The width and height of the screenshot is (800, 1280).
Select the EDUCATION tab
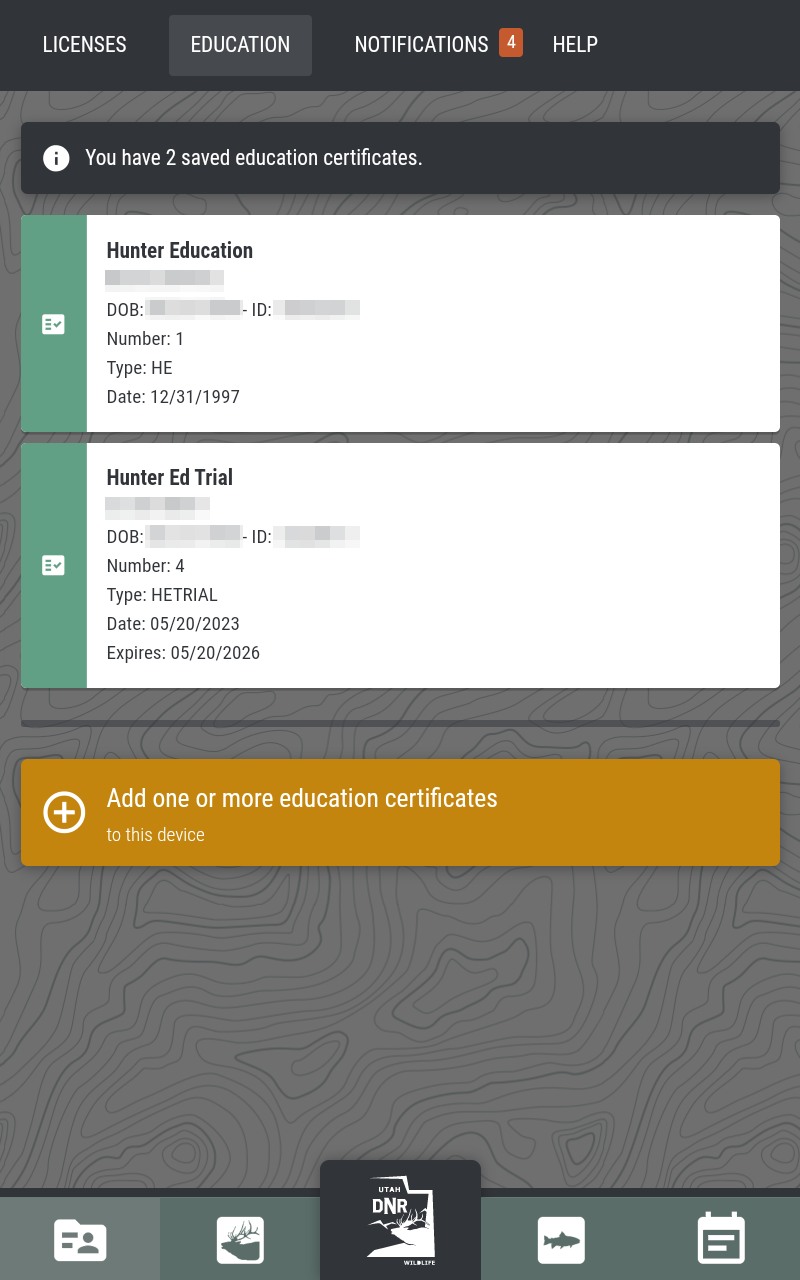(240, 45)
